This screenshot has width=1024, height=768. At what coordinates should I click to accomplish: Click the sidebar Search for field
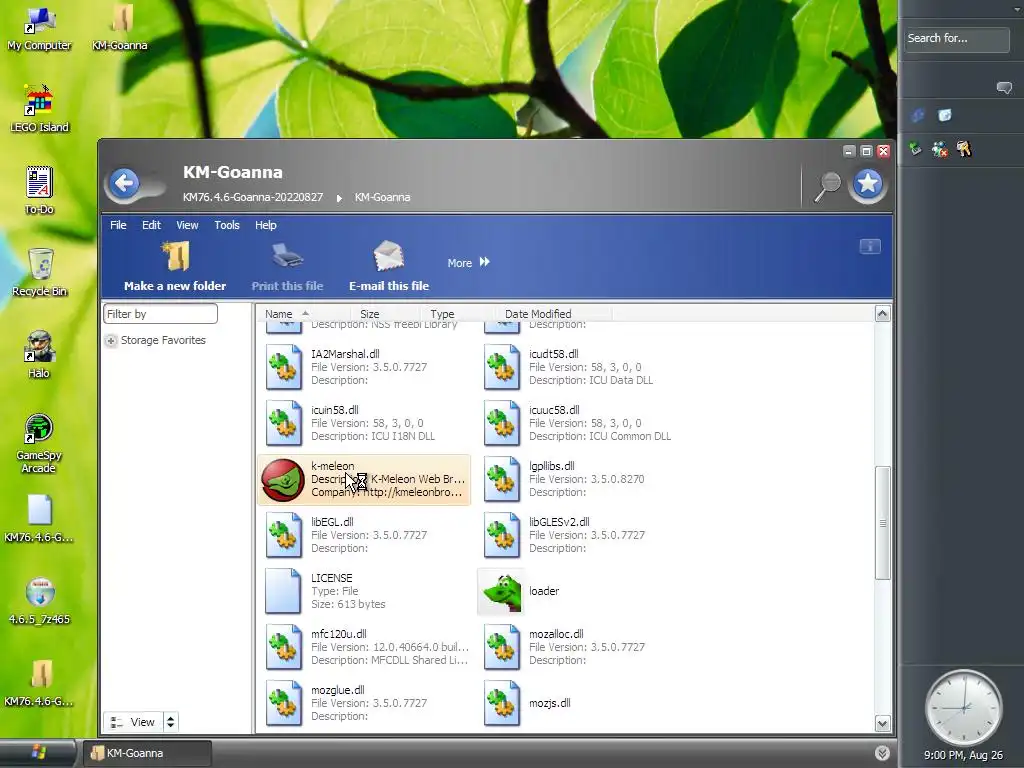[x=957, y=39]
